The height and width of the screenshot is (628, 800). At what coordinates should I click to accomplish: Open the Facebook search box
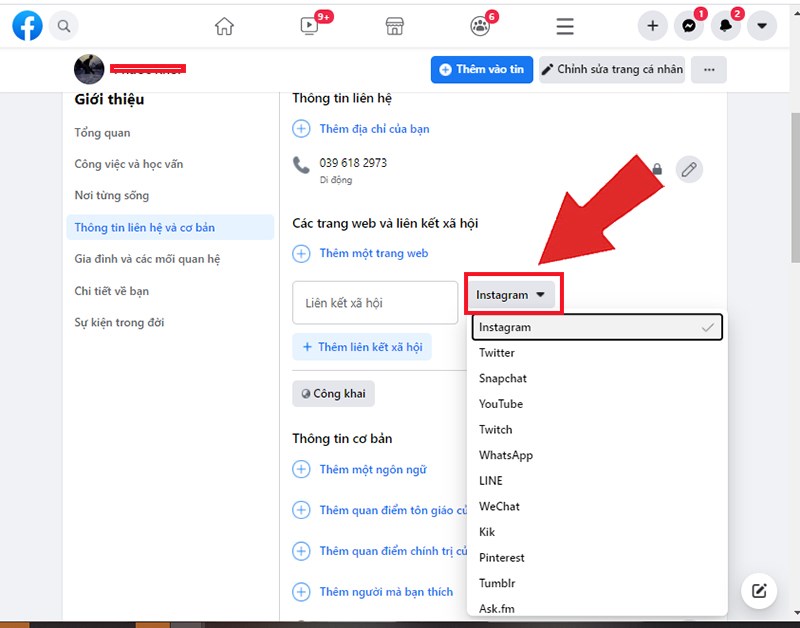pos(64,26)
